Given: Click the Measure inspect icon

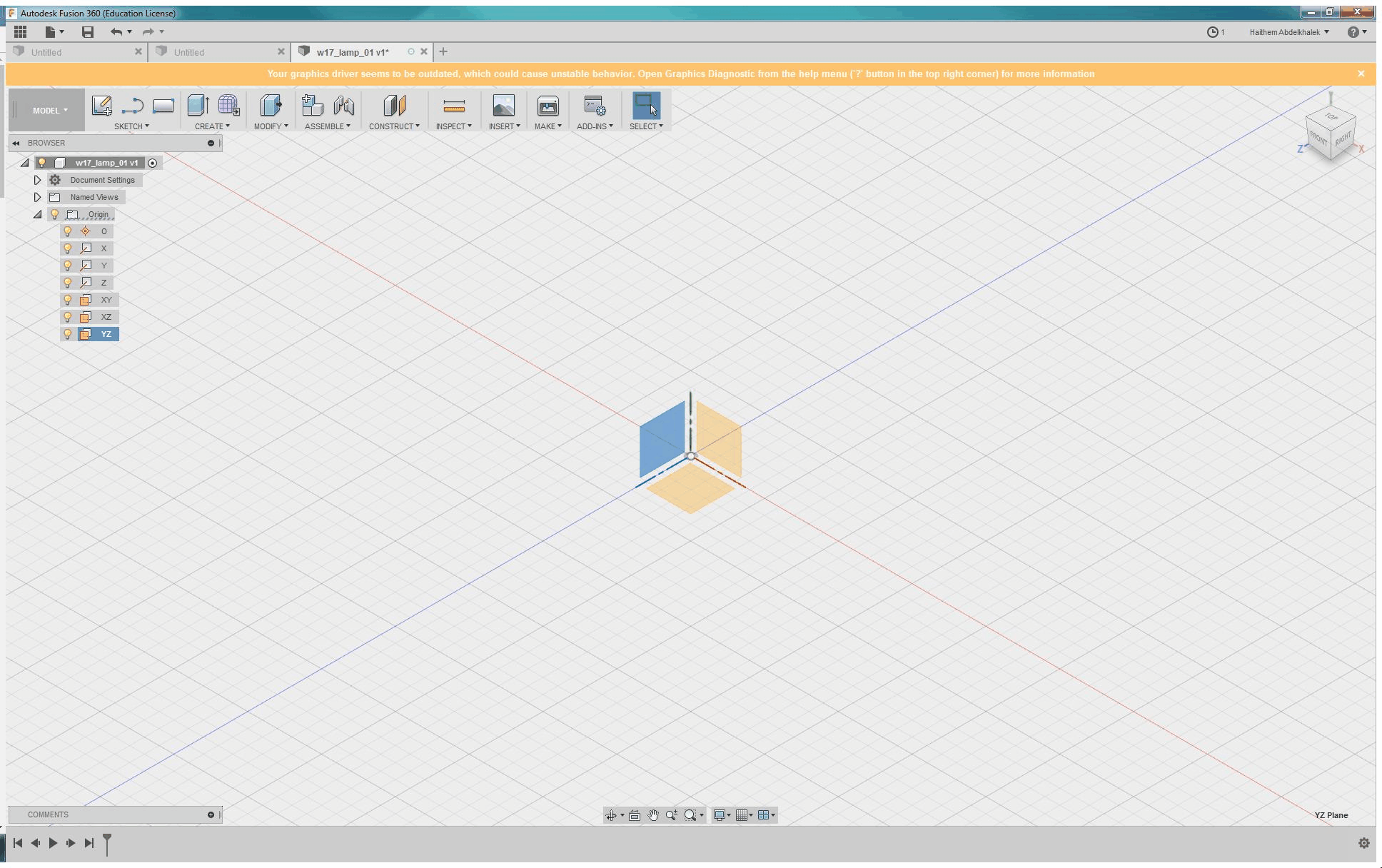Looking at the screenshot, I should click(454, 106).
